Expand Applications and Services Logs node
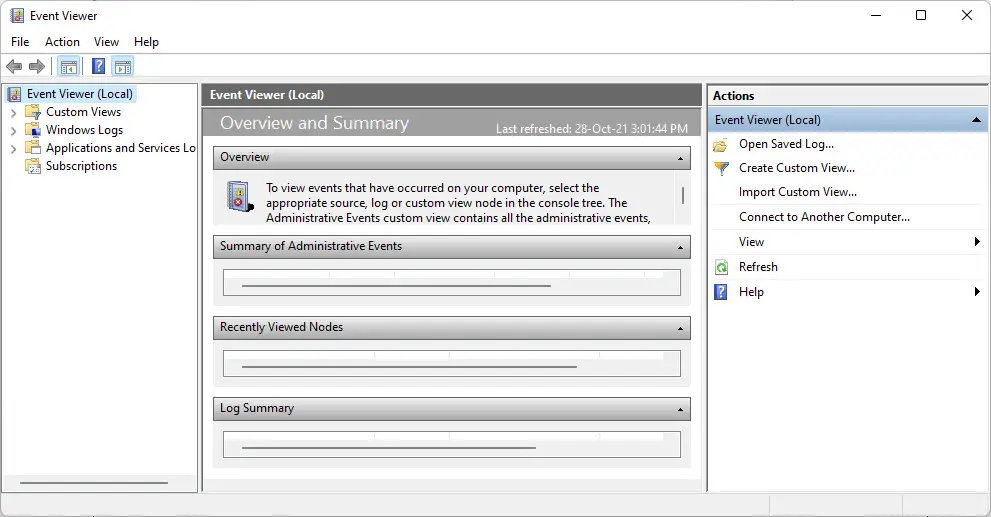The width and height of the screenshot is (991, 517). pos(13,149)
